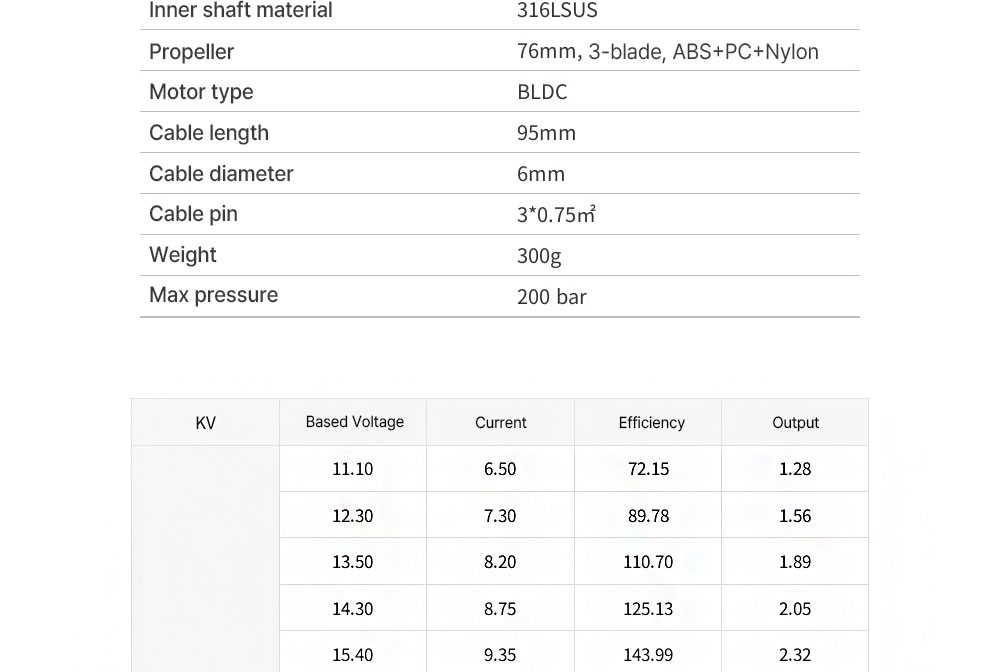Select the 200 bar pressure value

point(551,297)
